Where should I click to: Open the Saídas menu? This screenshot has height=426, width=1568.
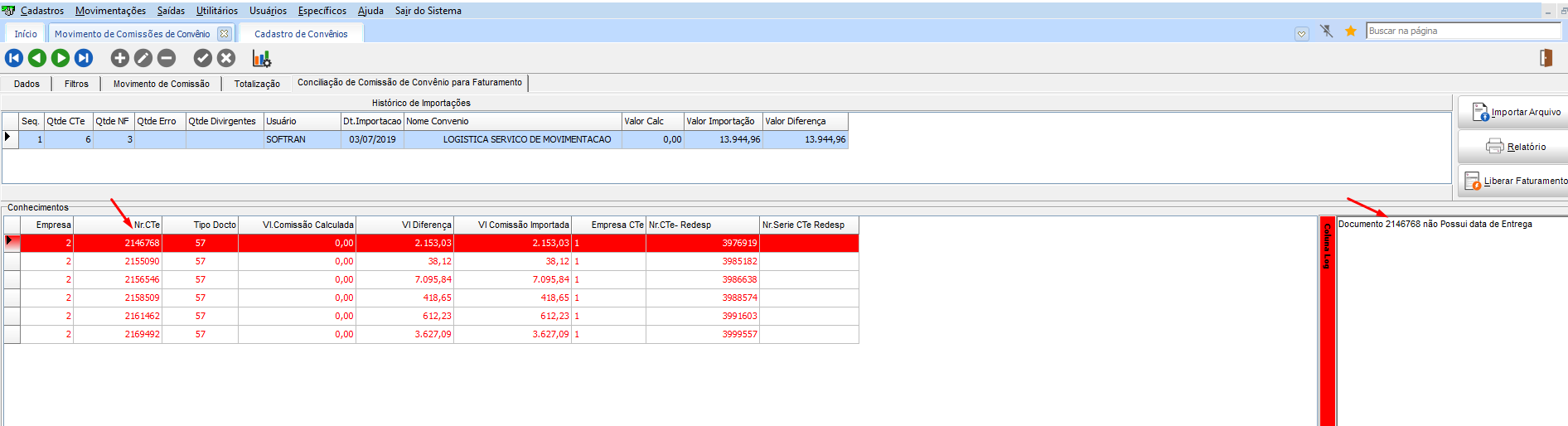pyautogui.click(x=171, y=11)
